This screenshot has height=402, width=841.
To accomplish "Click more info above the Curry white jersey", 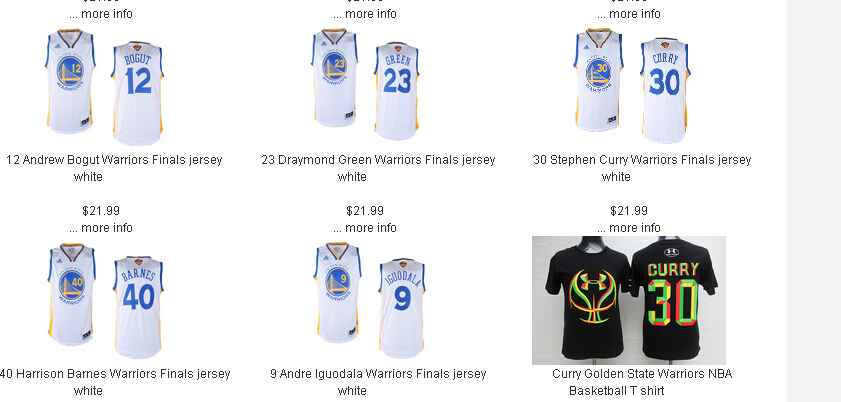I will click(629, 13).
